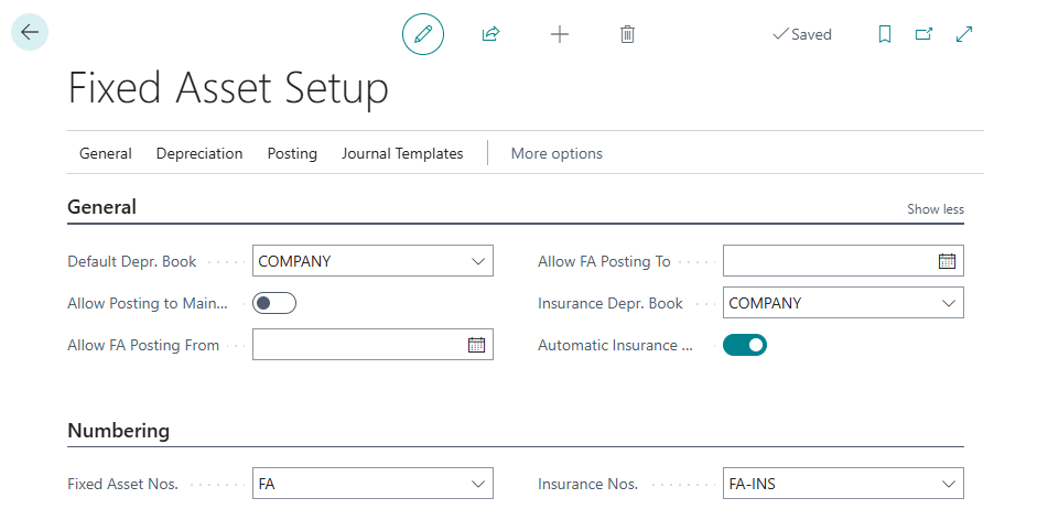The width and height of the screenshot is (1048, 509).
Task: Click the expand to full screen icon
Action: click(964, 34)
